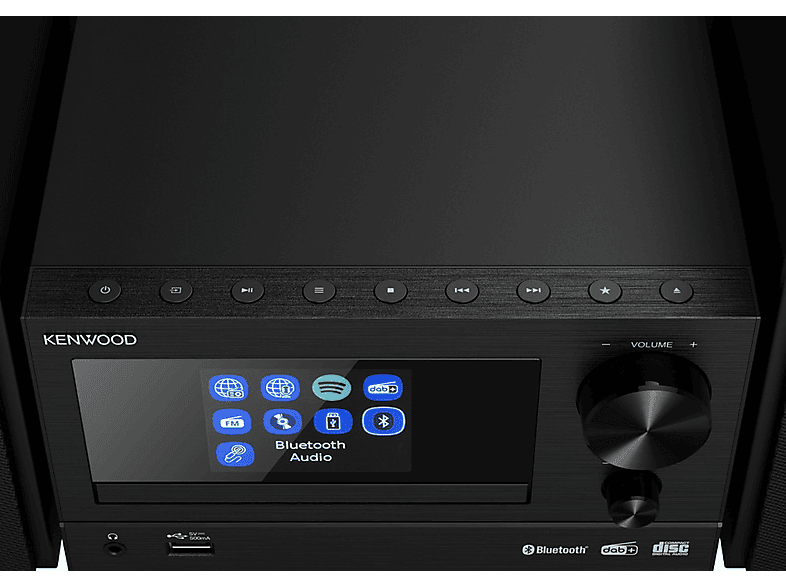Click the minus sign beside VOLUME
The image size is (786, 587).
[606, 344]
